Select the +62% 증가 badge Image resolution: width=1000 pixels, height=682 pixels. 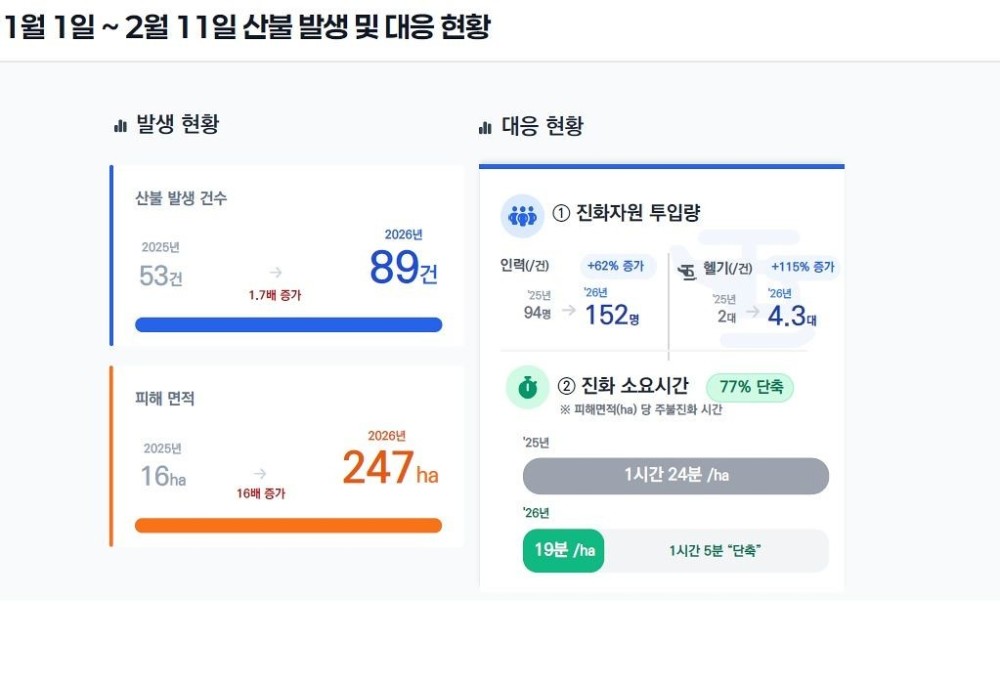pyautogui.click(x=618, y=267)
